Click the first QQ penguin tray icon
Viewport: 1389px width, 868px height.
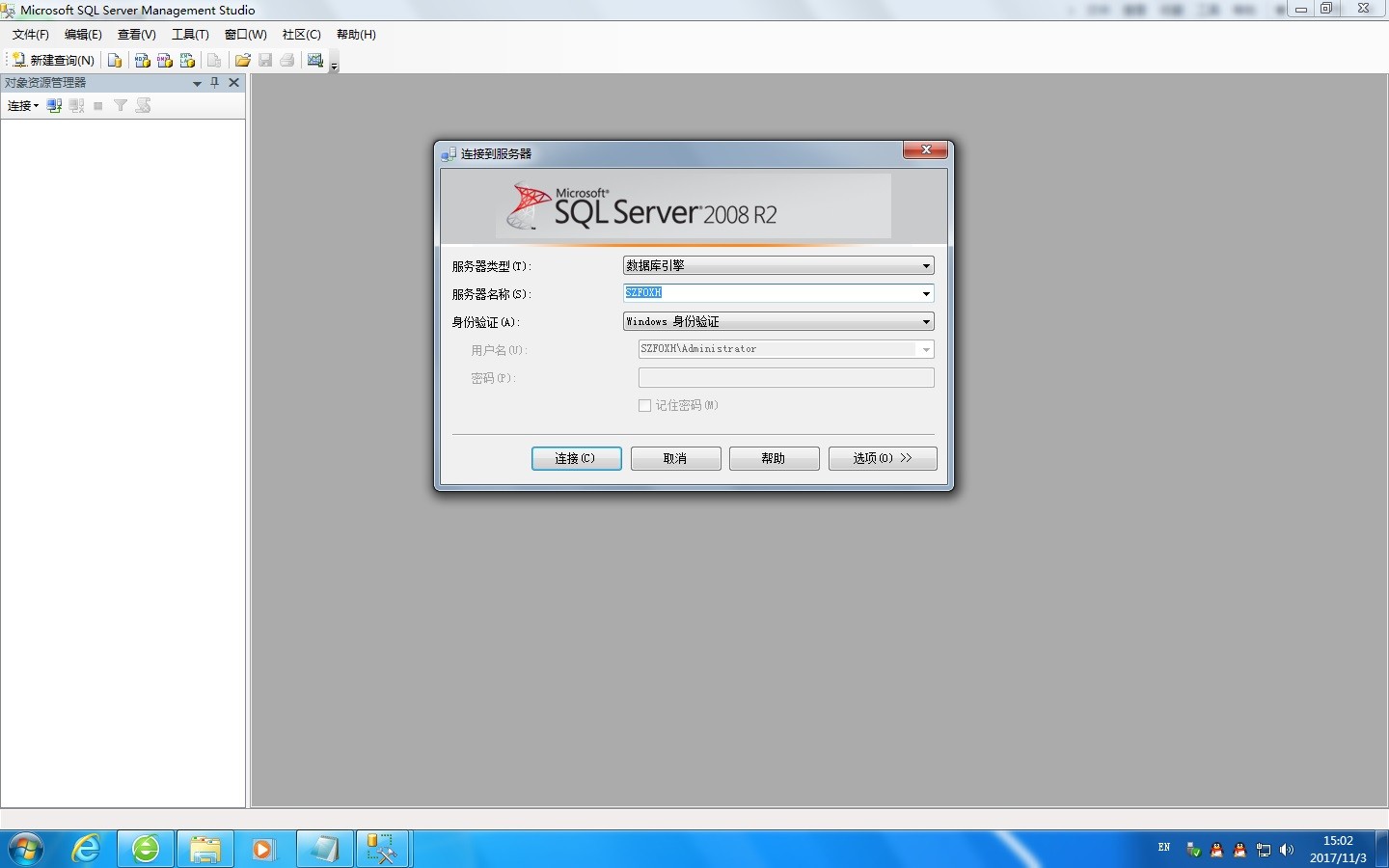tap(1216, 850)
